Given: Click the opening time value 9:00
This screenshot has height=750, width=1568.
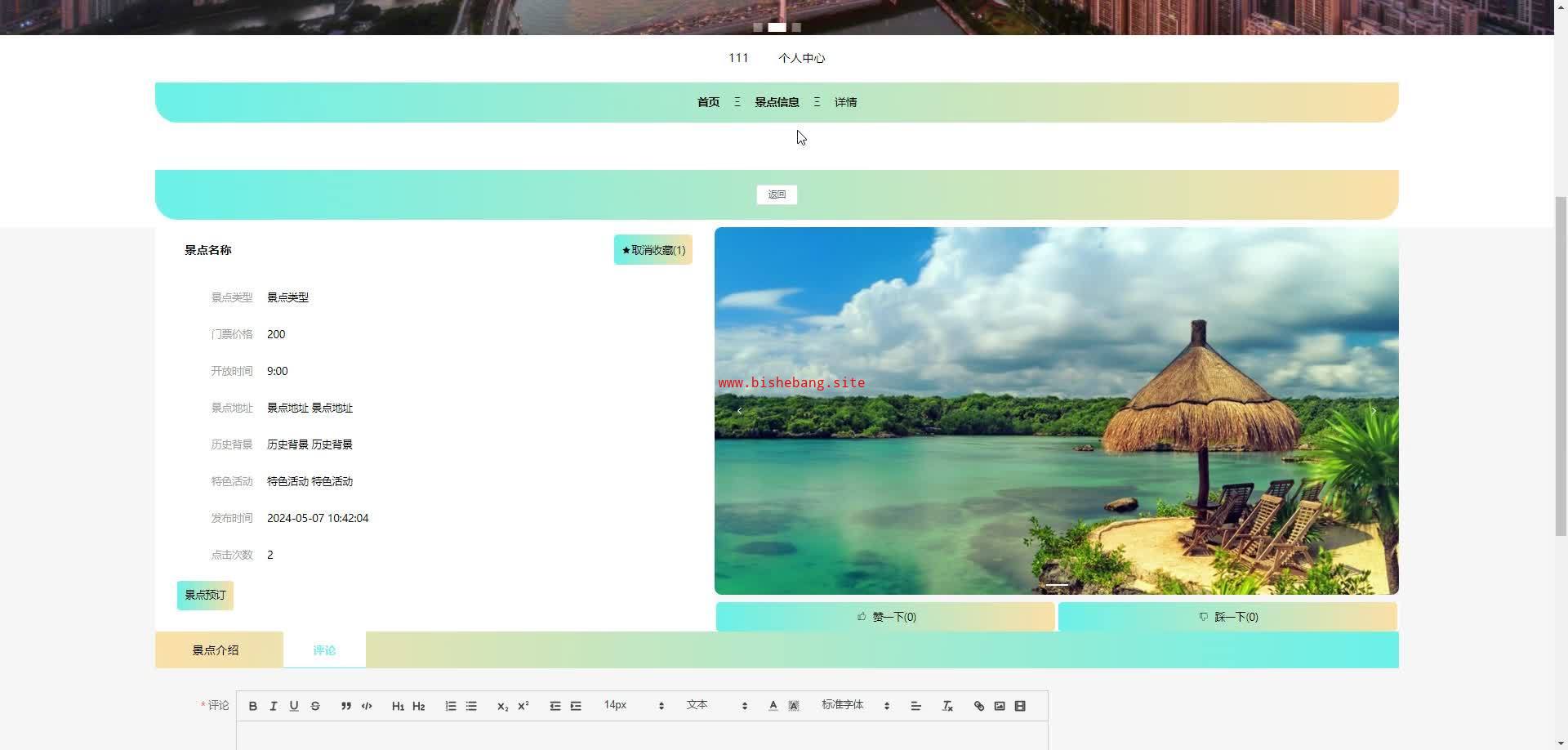Looking at the screenshot, I should (277, 371).
